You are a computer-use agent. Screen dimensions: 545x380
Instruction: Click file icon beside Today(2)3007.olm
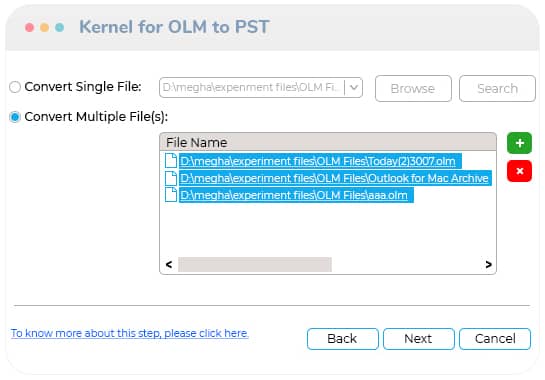(171, 161)
